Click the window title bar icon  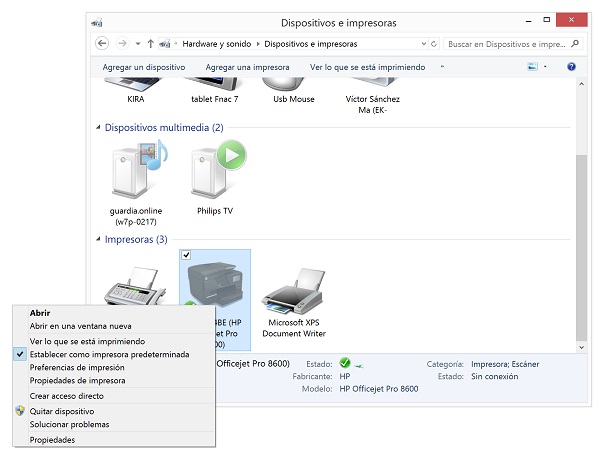click(97, 23)
